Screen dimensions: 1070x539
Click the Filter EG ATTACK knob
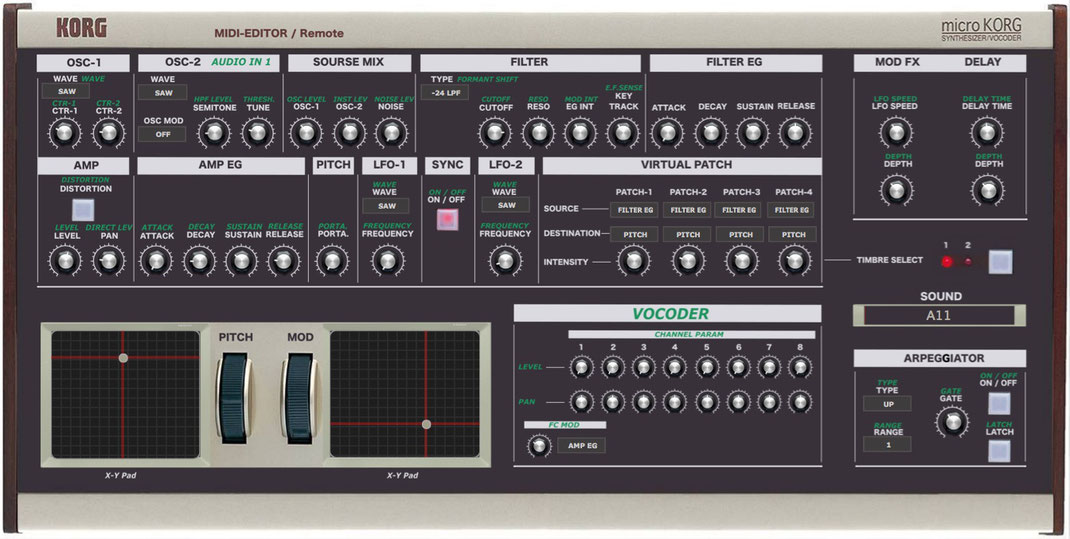click(x=667, y=133)
